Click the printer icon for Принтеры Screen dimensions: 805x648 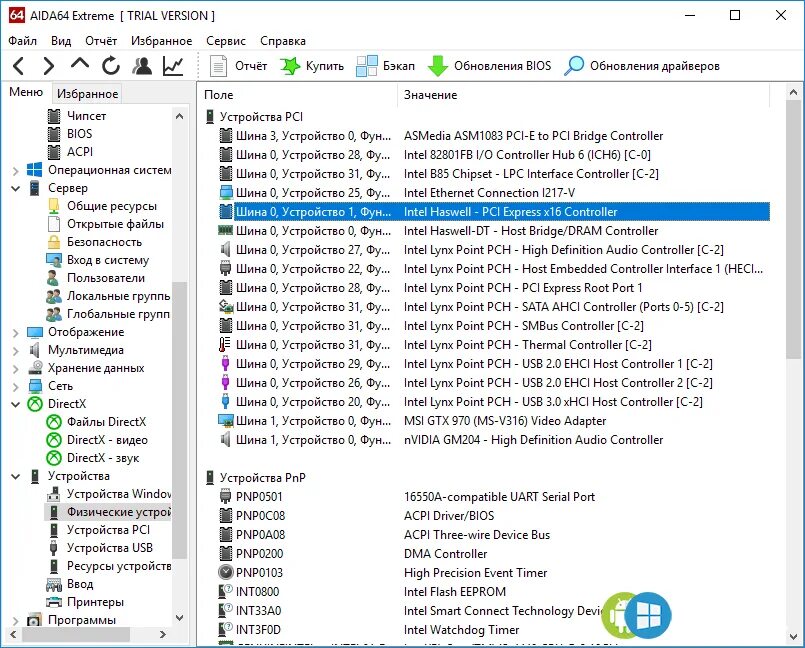(x=54, y=602)
